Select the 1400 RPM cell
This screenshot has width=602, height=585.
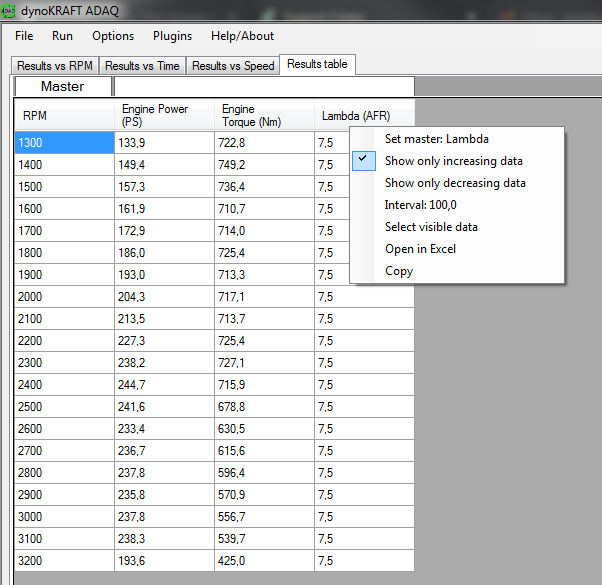pyautogui.click(x=64, y=165)
